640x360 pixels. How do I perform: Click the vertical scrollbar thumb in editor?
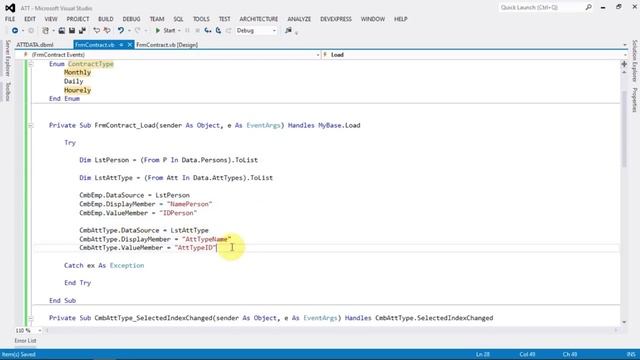(x=624, y=129)
